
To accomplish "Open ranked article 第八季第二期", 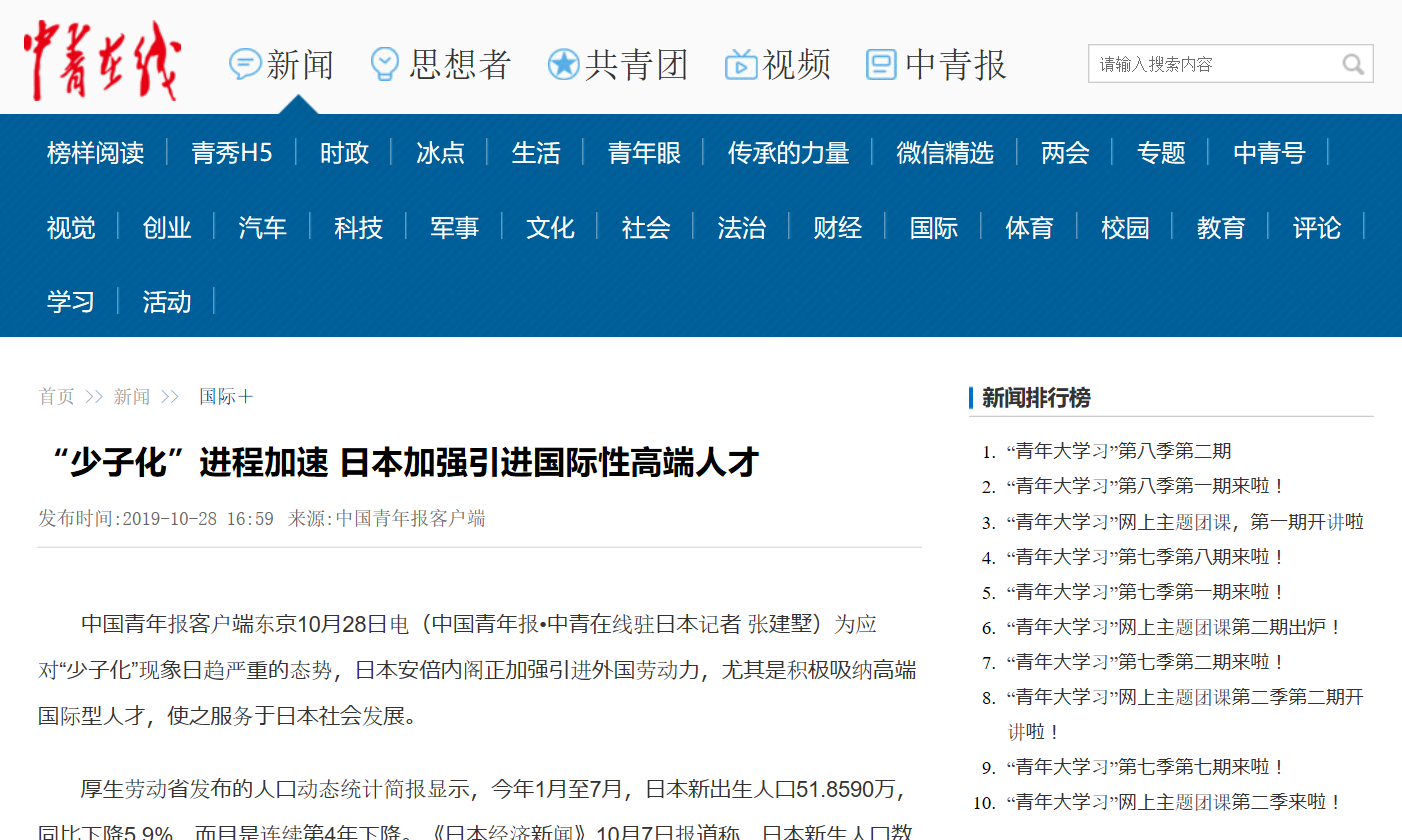I will tap(1119, 452).
